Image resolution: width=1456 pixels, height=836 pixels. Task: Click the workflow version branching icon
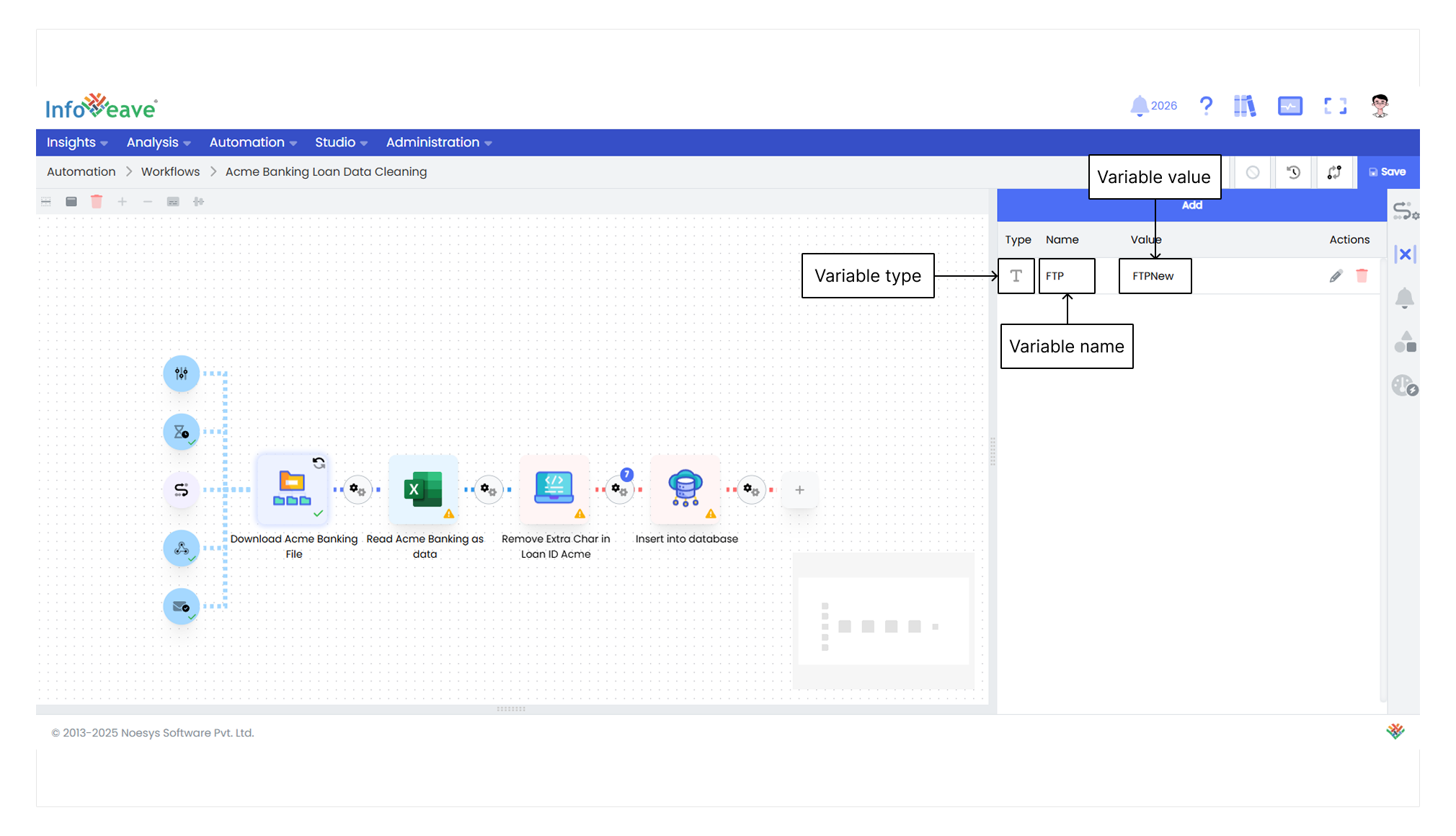click(1334, 172)
